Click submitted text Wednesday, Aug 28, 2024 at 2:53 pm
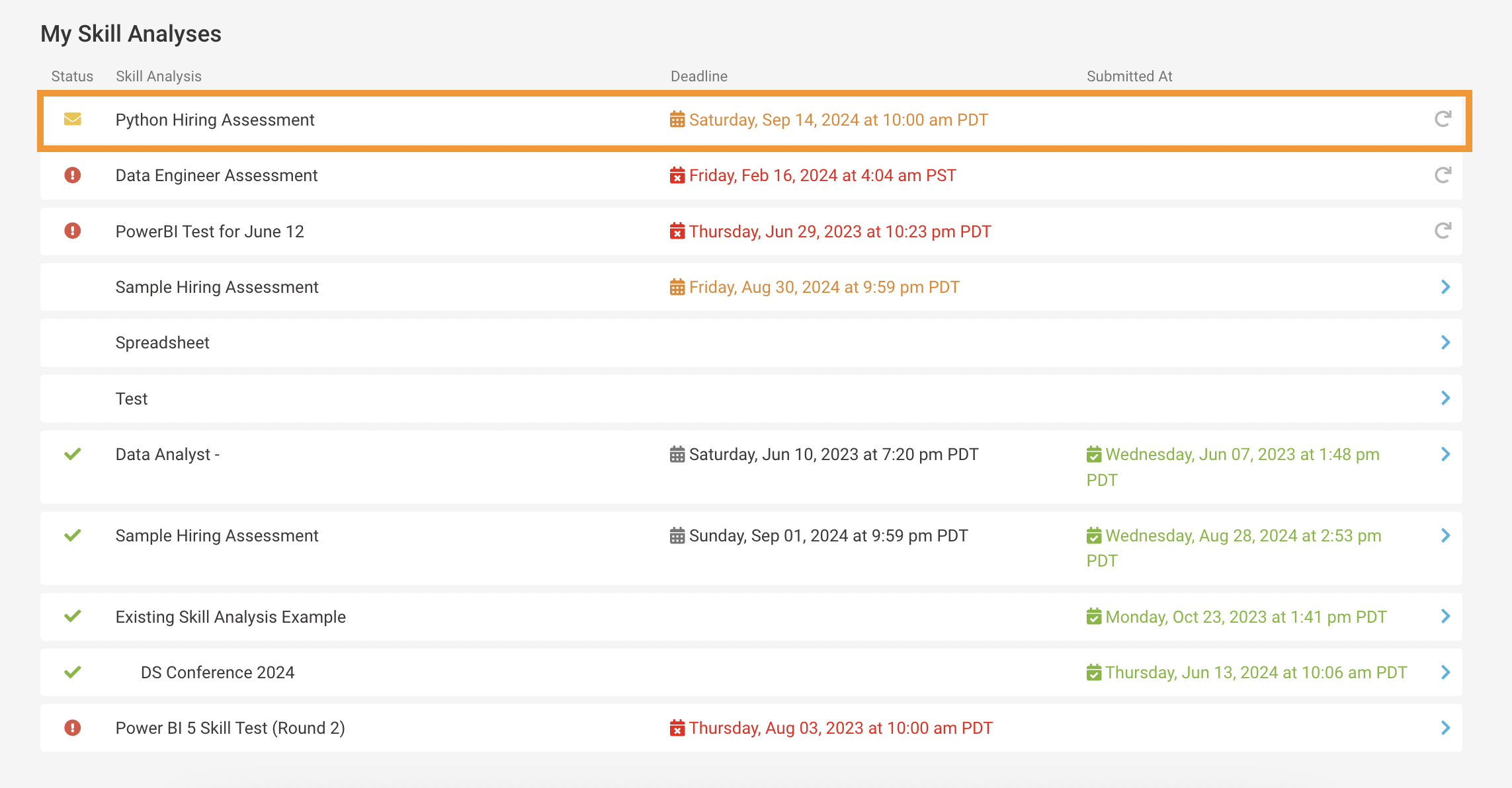The image size is (1512, 788). pos(1243,535)
